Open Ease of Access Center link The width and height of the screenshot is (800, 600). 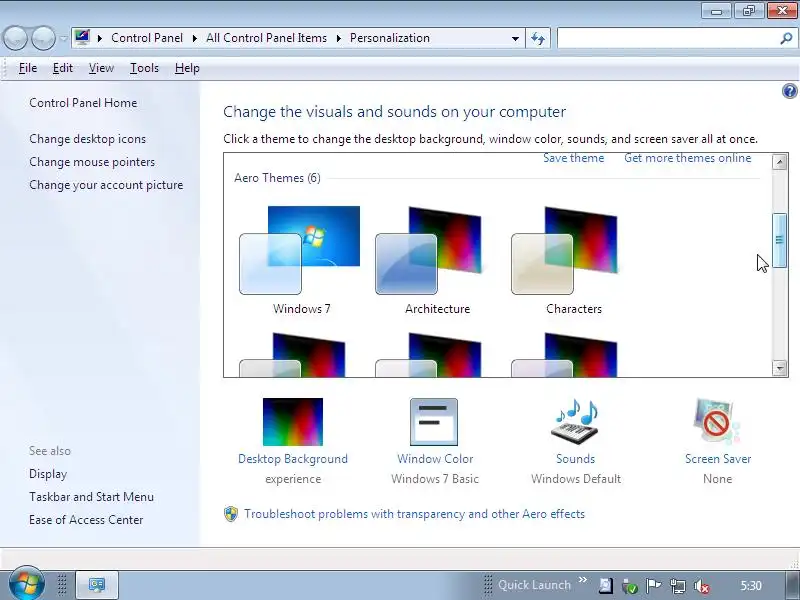[86, 520]
